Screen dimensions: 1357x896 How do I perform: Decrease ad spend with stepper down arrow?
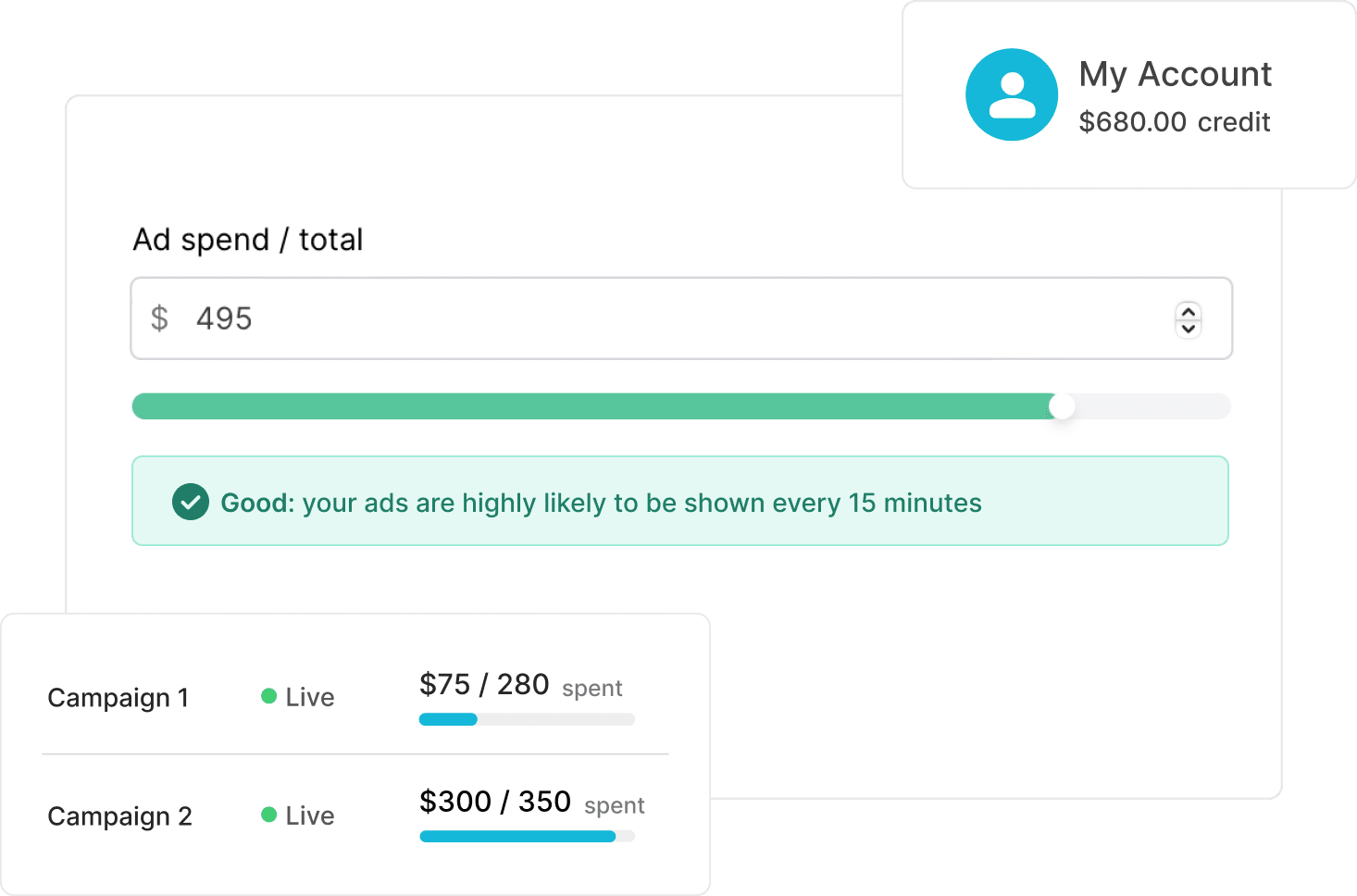(1189, 329)
